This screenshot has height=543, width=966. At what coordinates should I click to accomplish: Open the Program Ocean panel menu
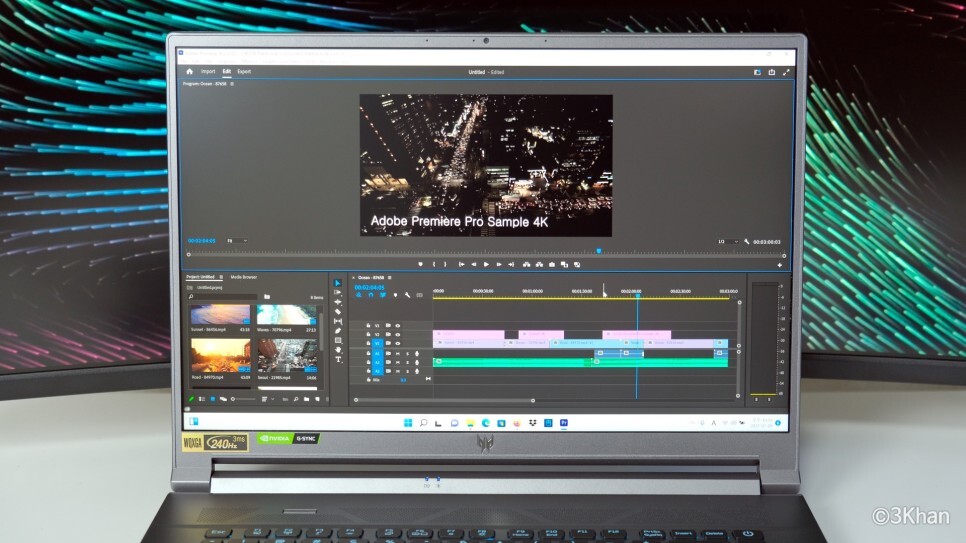[x=232, y=84]
